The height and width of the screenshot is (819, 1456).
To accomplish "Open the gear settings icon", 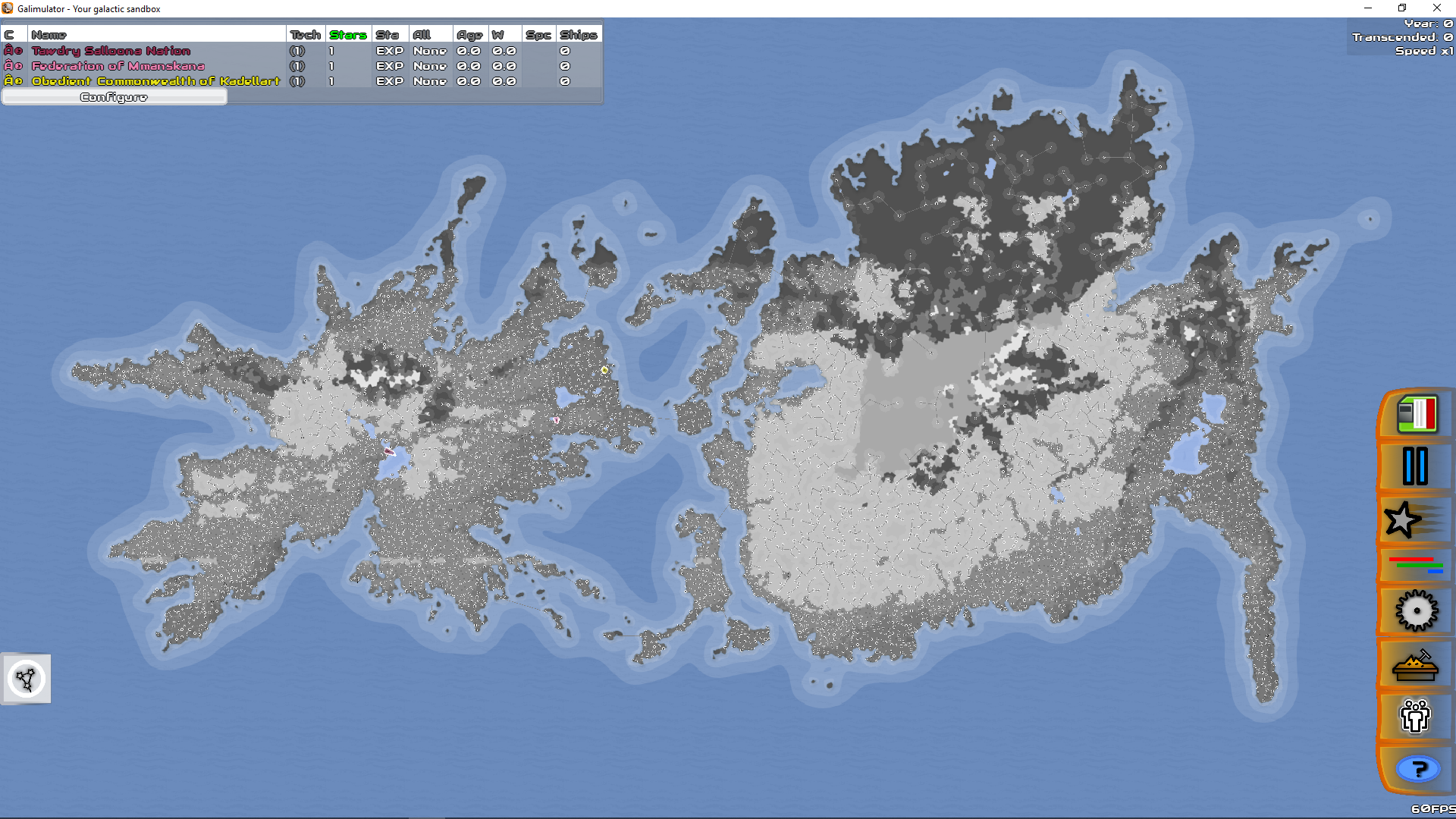I will (x=1416, y=610).
